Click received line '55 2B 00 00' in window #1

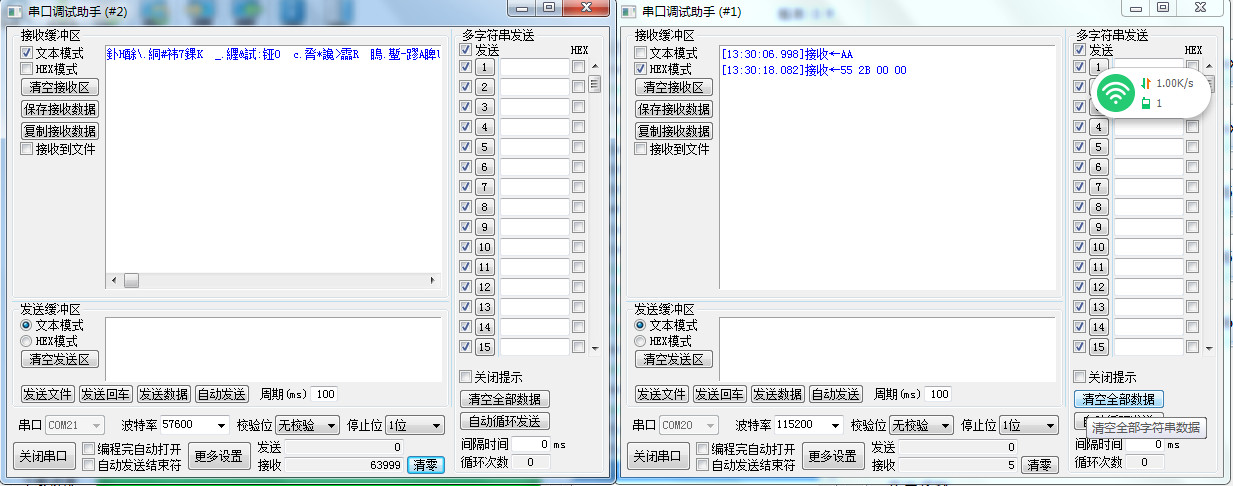click(x=814, y=70)
